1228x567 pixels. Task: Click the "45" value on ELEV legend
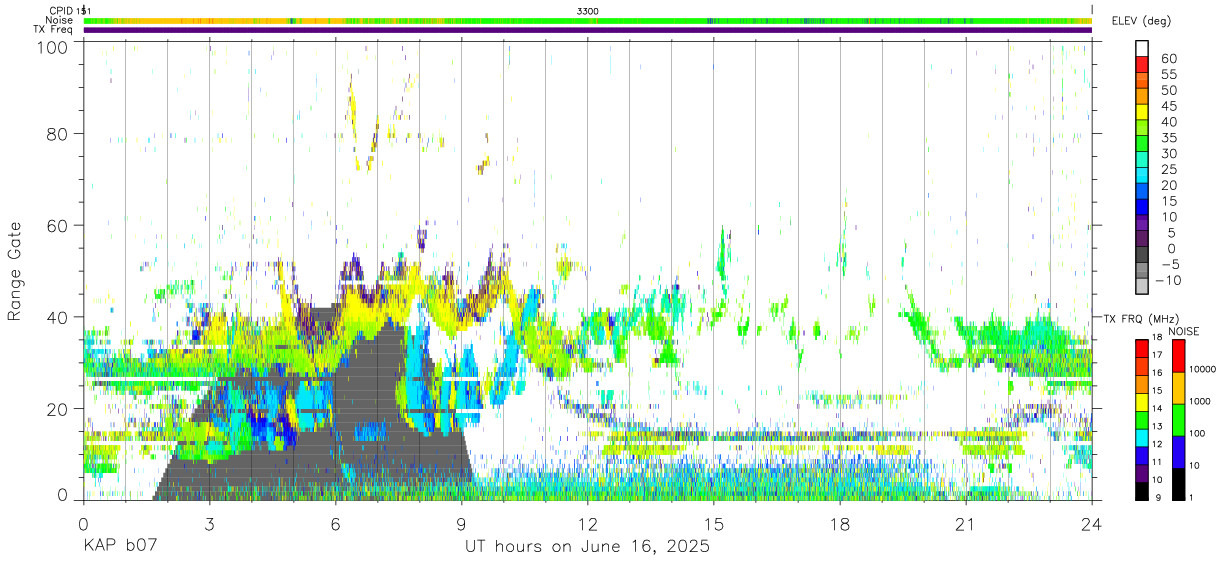(x=1169, y=106)
